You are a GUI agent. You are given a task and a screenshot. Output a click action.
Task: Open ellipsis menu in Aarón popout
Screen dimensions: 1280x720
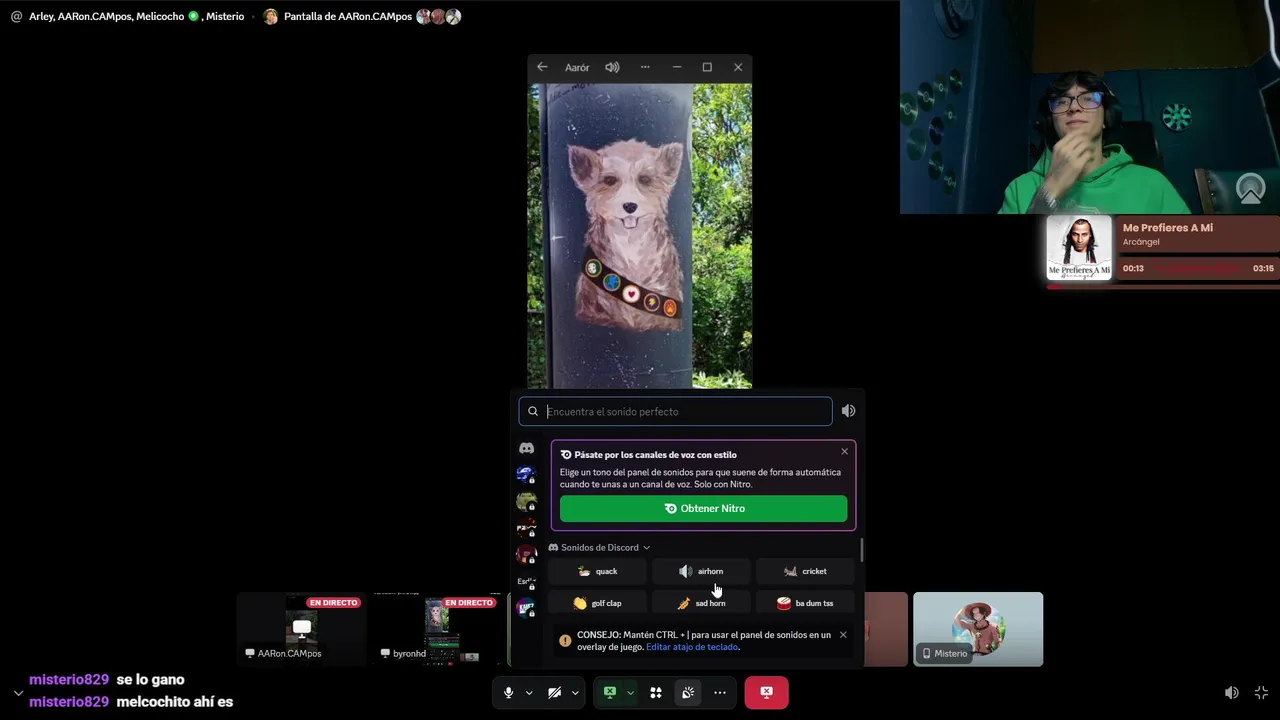645,67
